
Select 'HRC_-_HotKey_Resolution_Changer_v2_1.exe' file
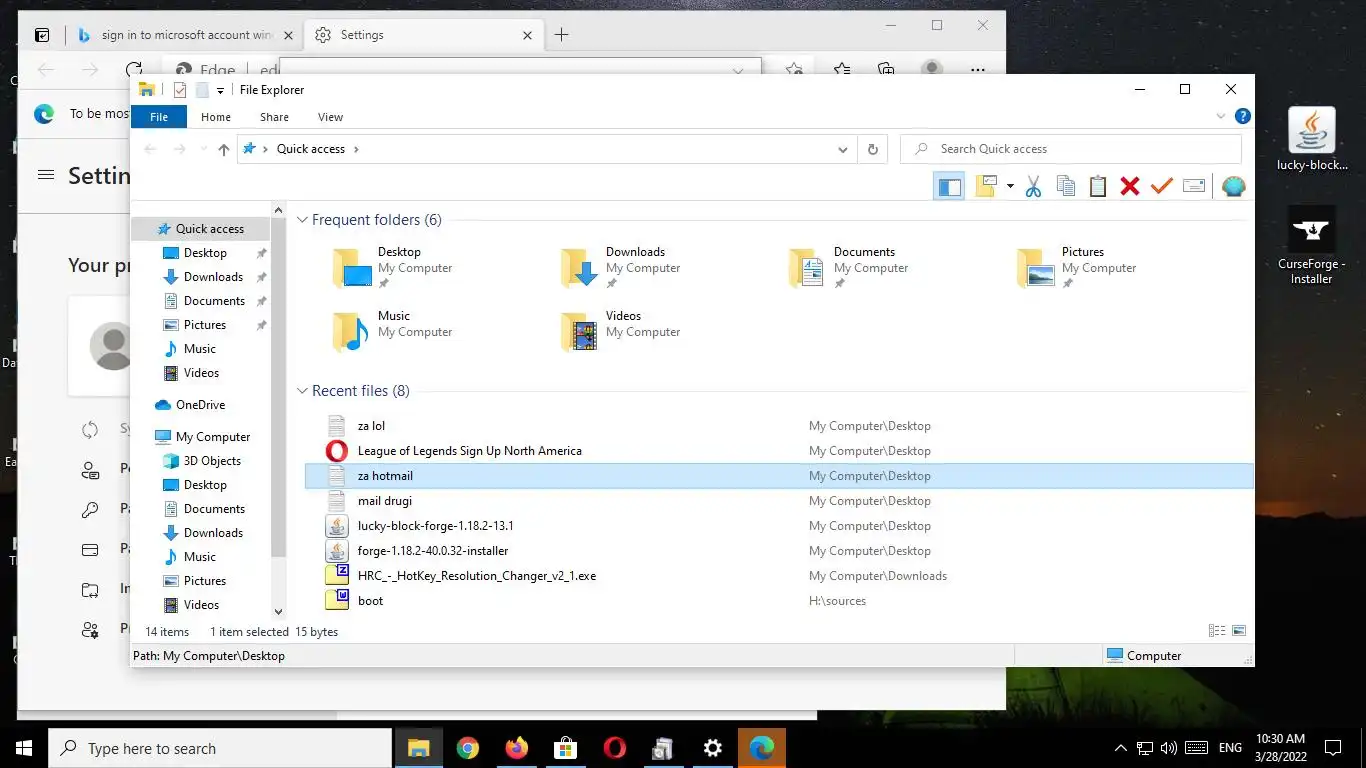779,576
